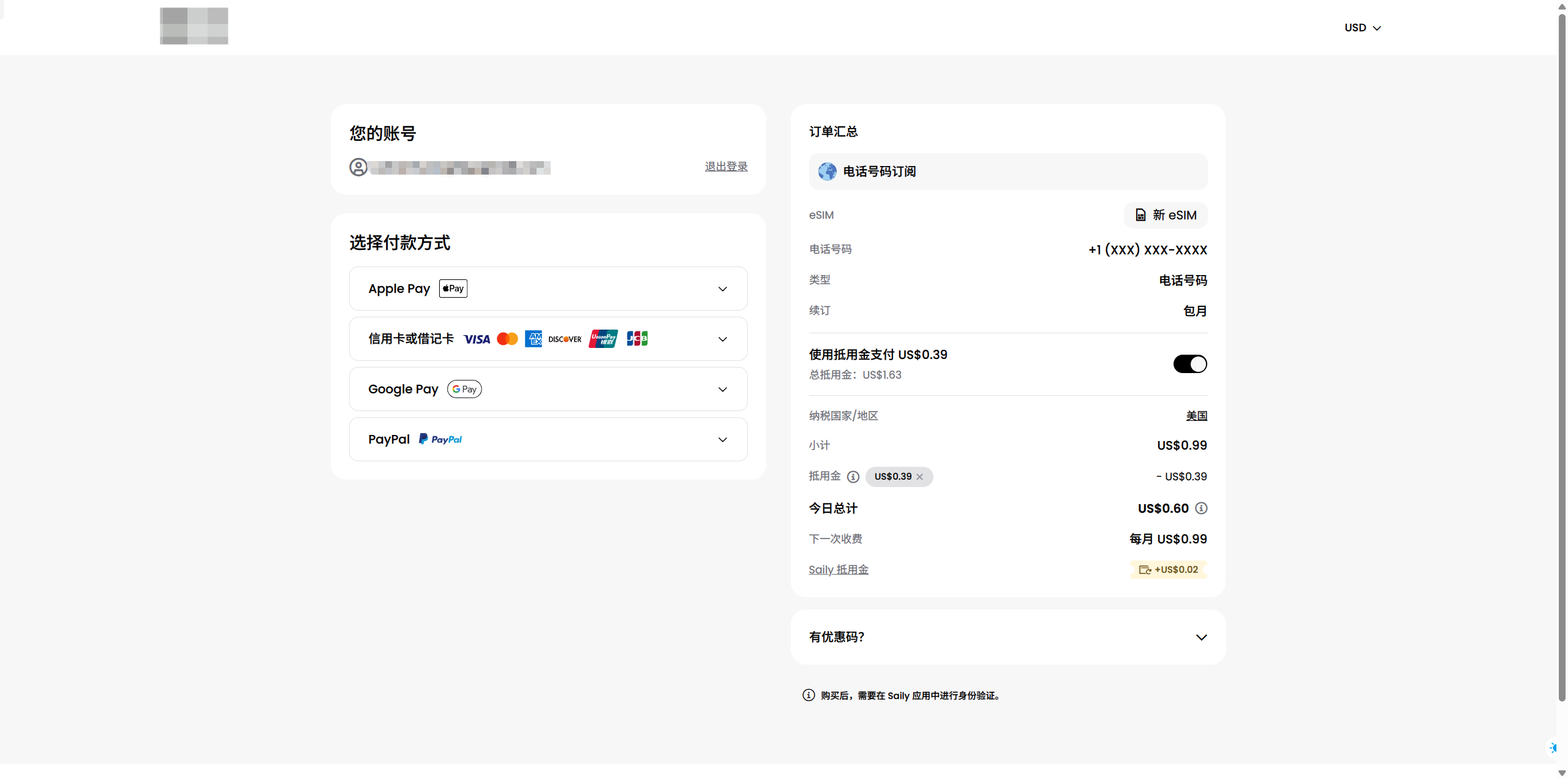The image size is (1568, 778).
Task: Click the Google Pay logo badge
Action: 464,389
